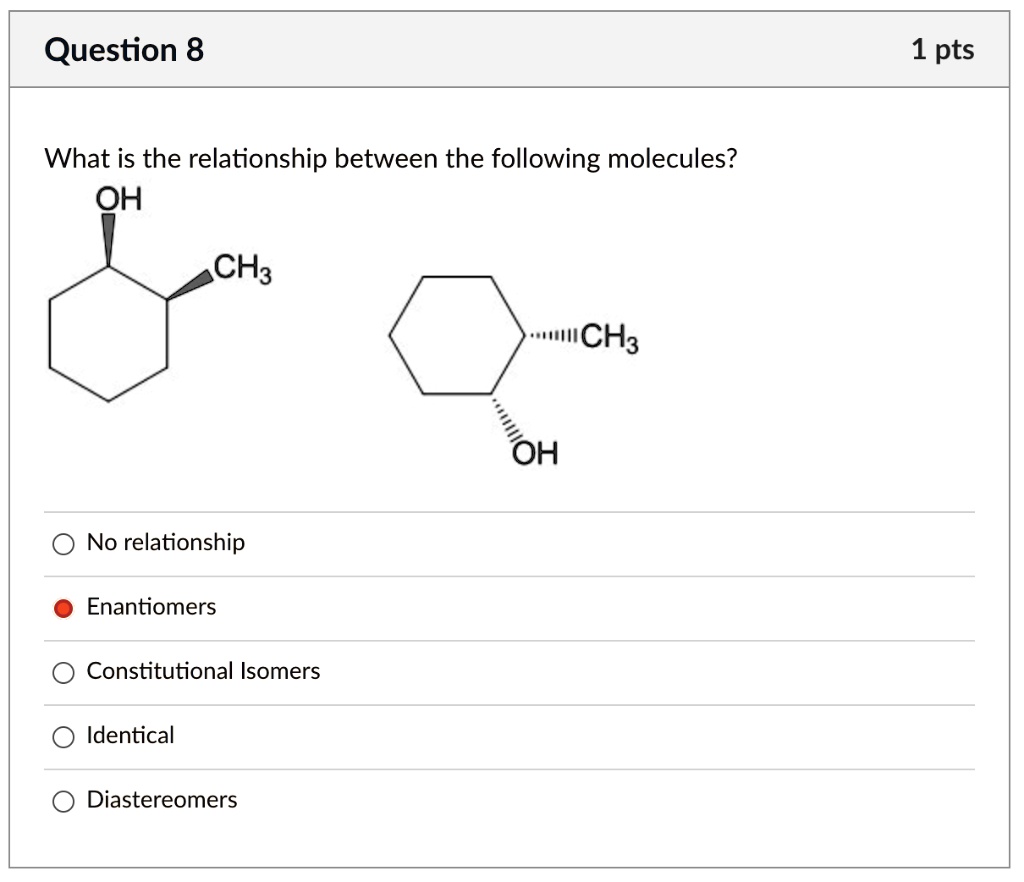This screenshot has height=882, width=1024.
Task: Click the CH3 label on the left molecule
Action: coord(236,267)
